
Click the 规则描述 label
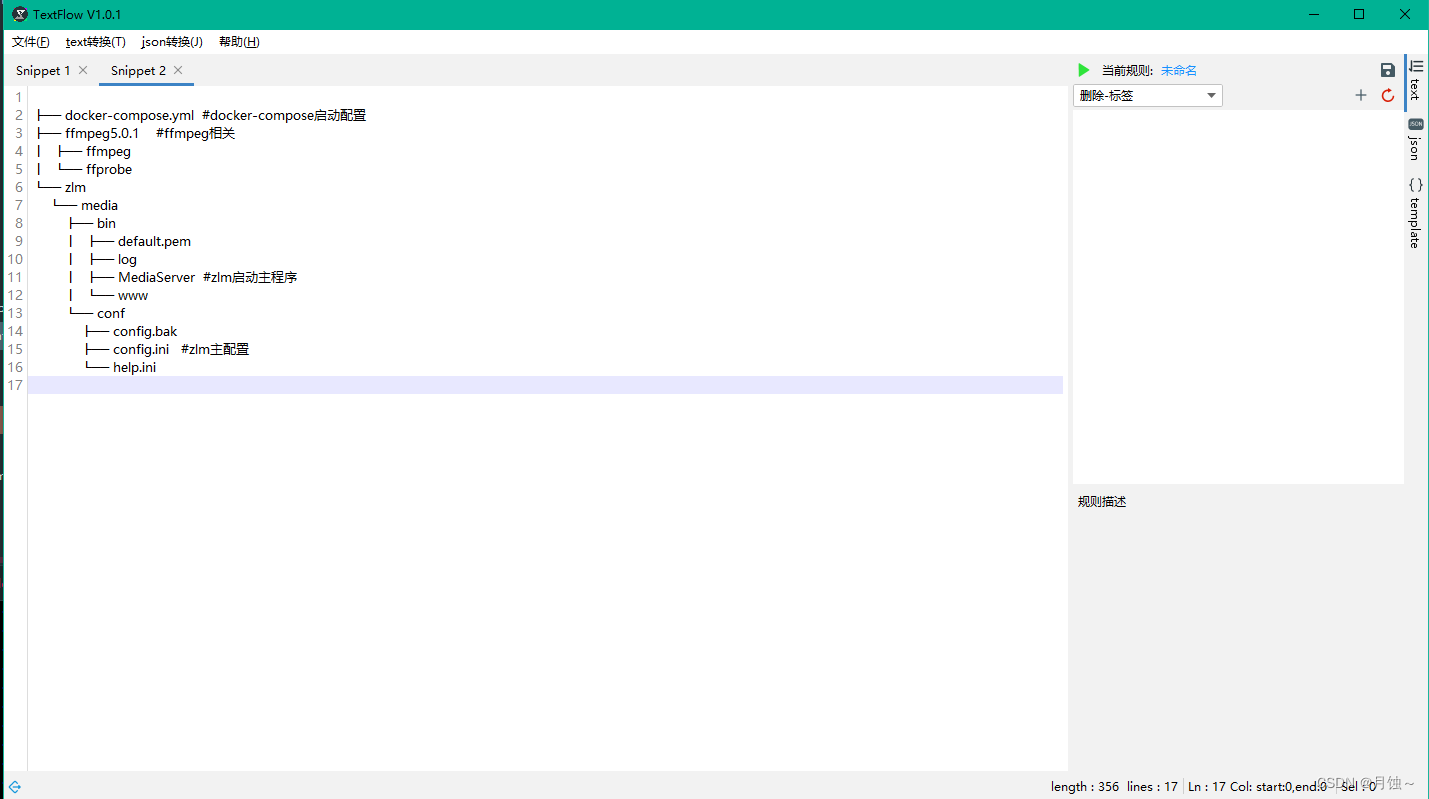pos(1102,502)
